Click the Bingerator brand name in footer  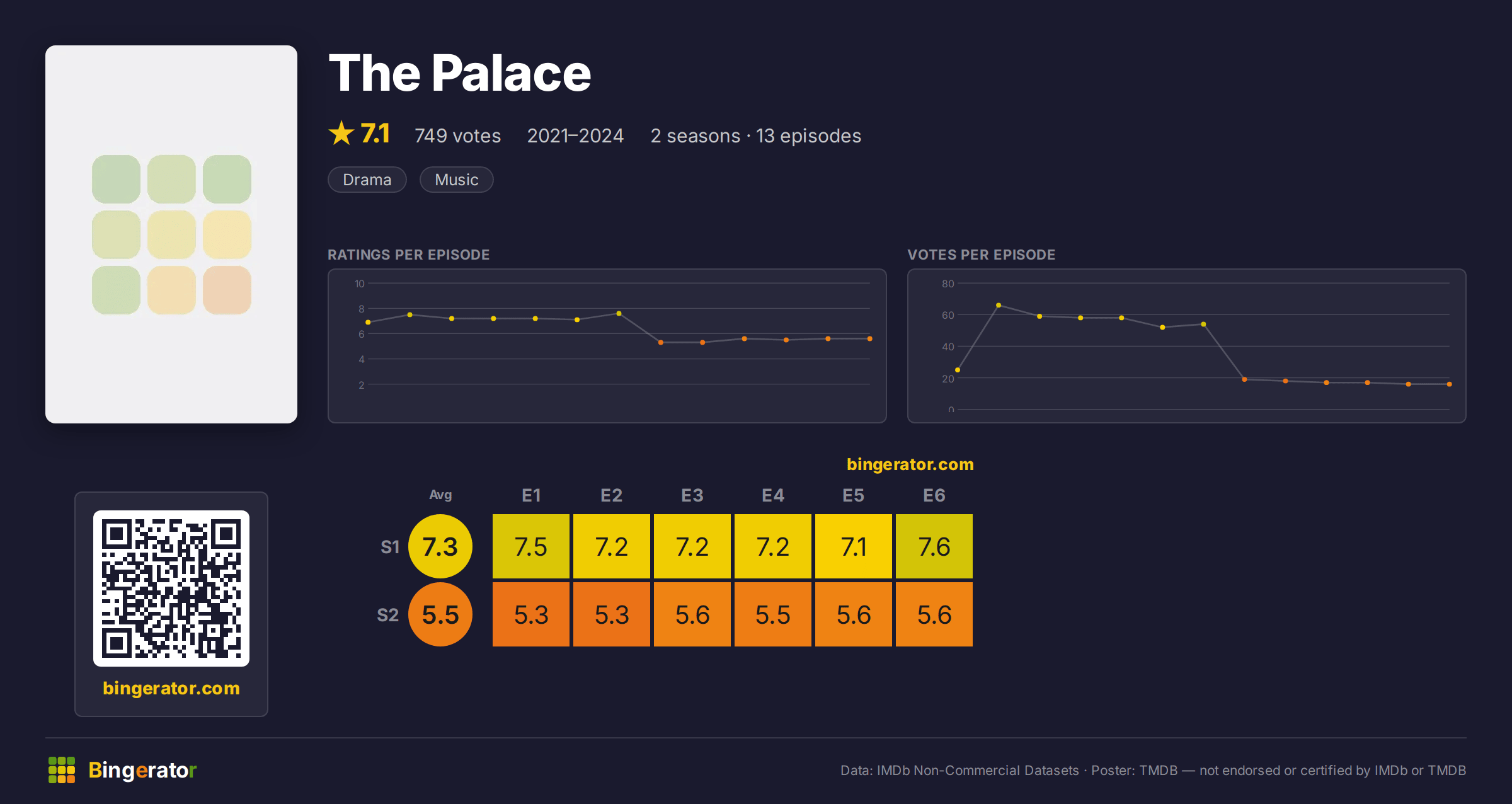click(142, 770)
